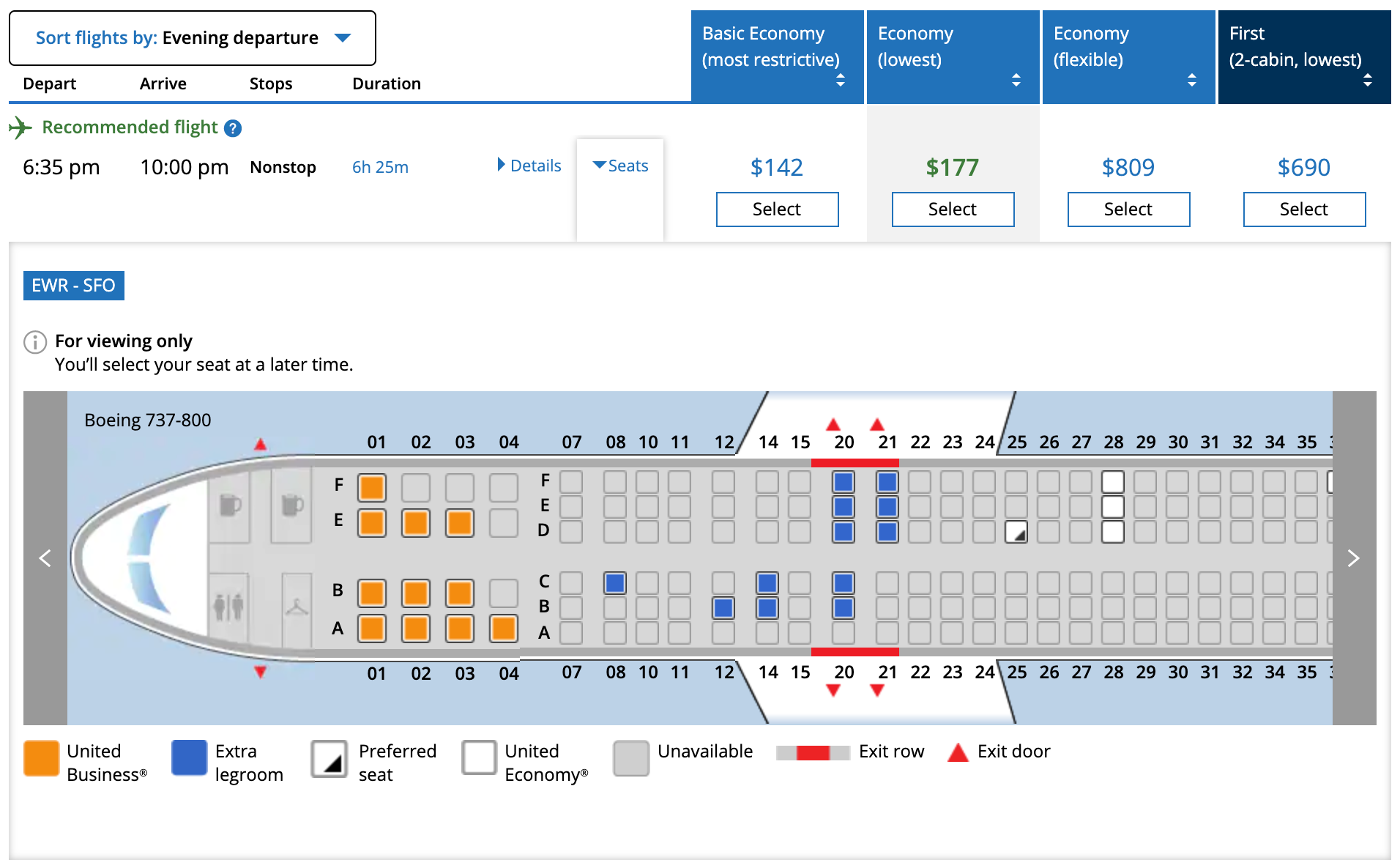Collapse the Seats section
Screen dimensions: 1400x860
[x=620, y=166]
